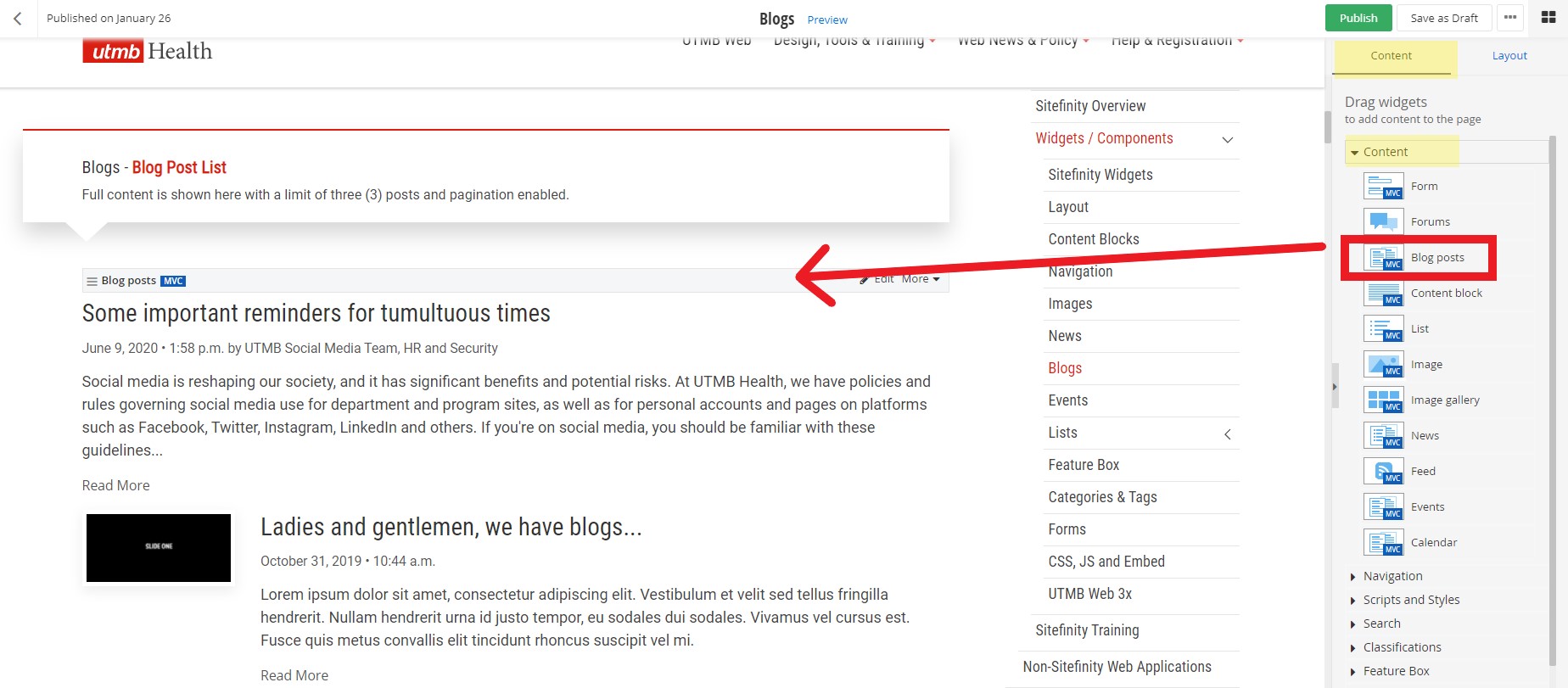Click the Content block widget icon
Image resolution: width=1568 pixels, height=688 pixels.
click(x=1383, y=294)
